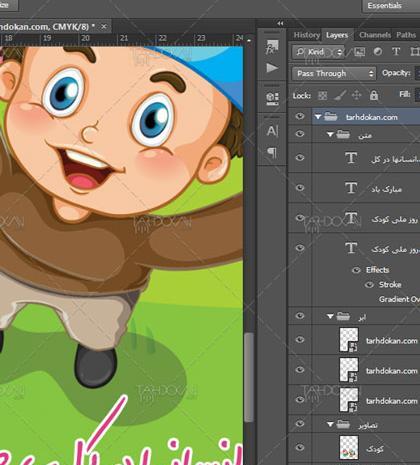The image size is (420, 465).
Task: Select the Stroke effect entry
Action: (390, 285)
